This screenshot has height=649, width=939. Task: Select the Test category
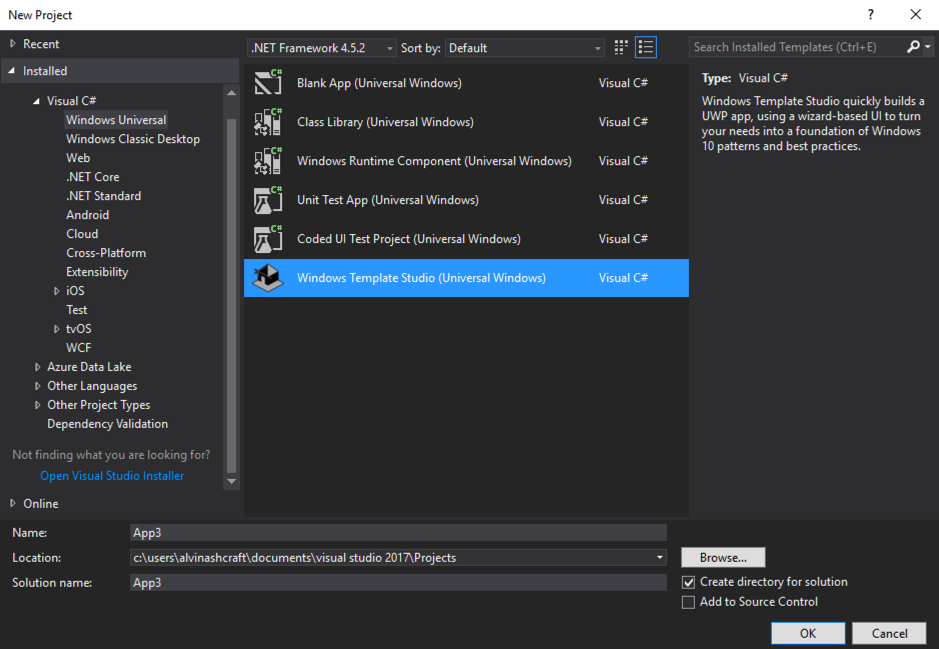point(77,310)
